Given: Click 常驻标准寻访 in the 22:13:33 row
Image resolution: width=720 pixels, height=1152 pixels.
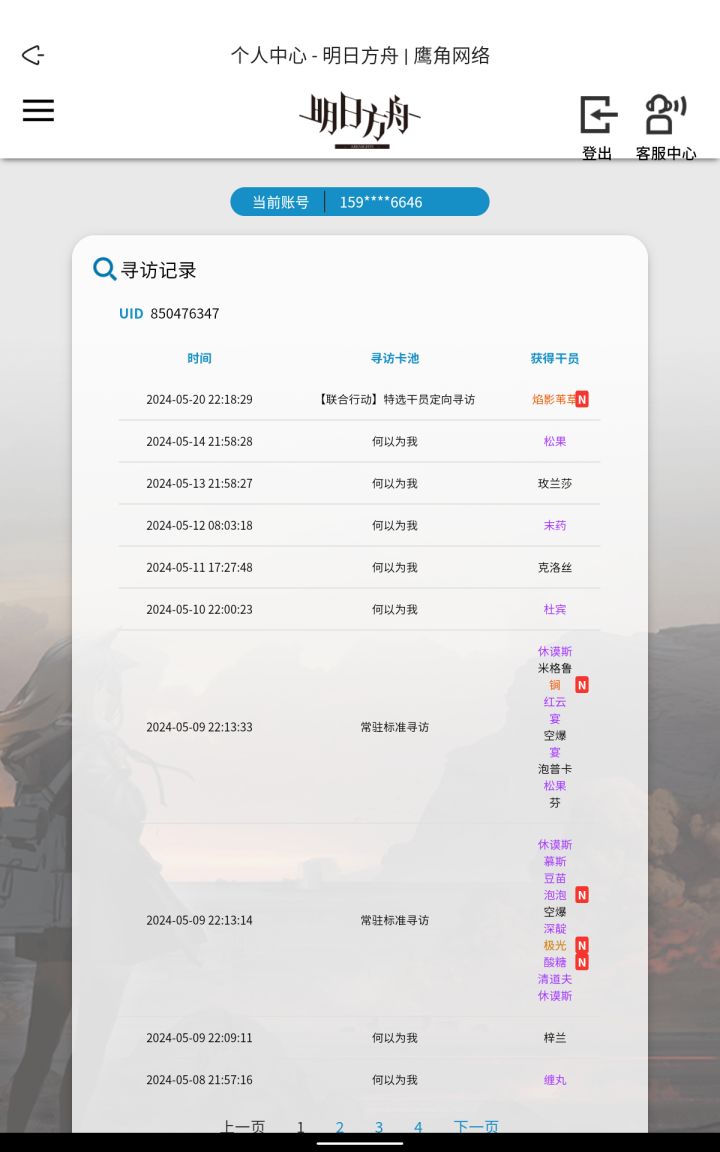Looking at the screenshot, I should tap(395, 727).
